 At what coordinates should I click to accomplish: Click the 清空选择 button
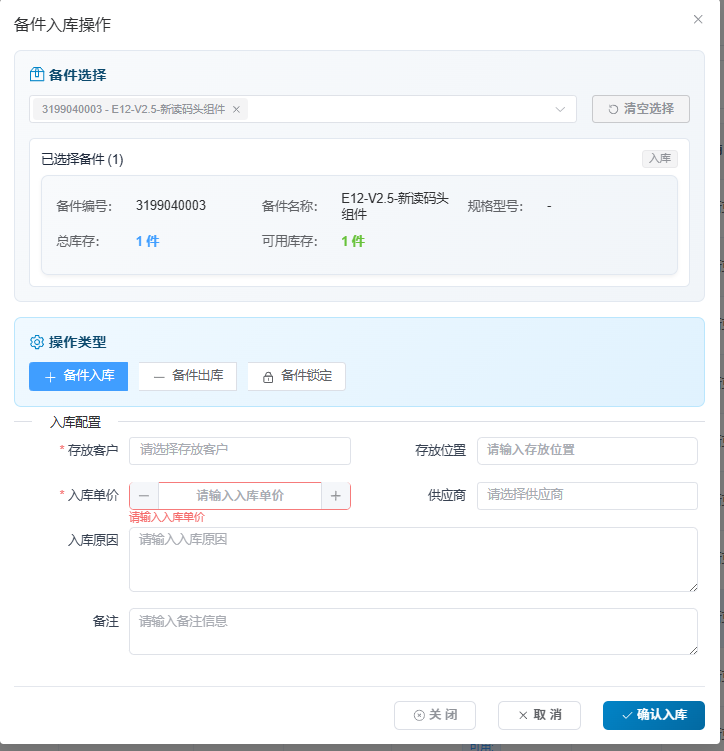click(x=641, y=109)
